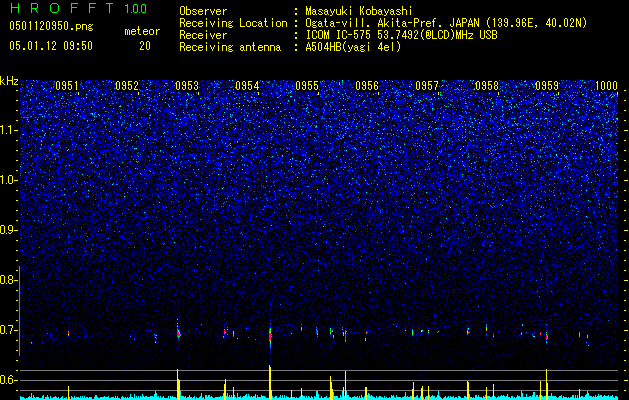Click the version number 1.0.0

pyautogui.click(x=136, y=9)
